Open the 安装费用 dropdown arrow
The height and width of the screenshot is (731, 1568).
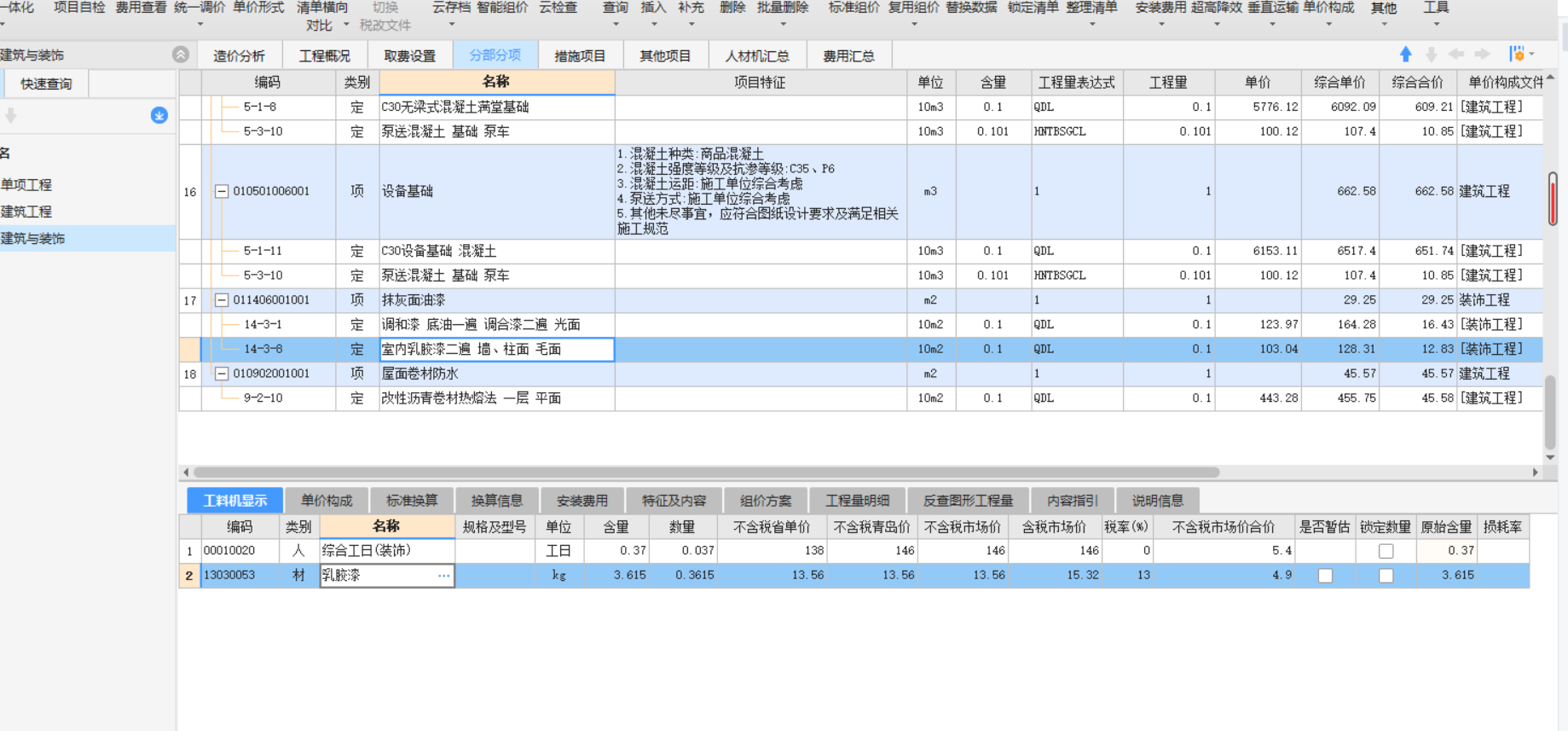1161,25
